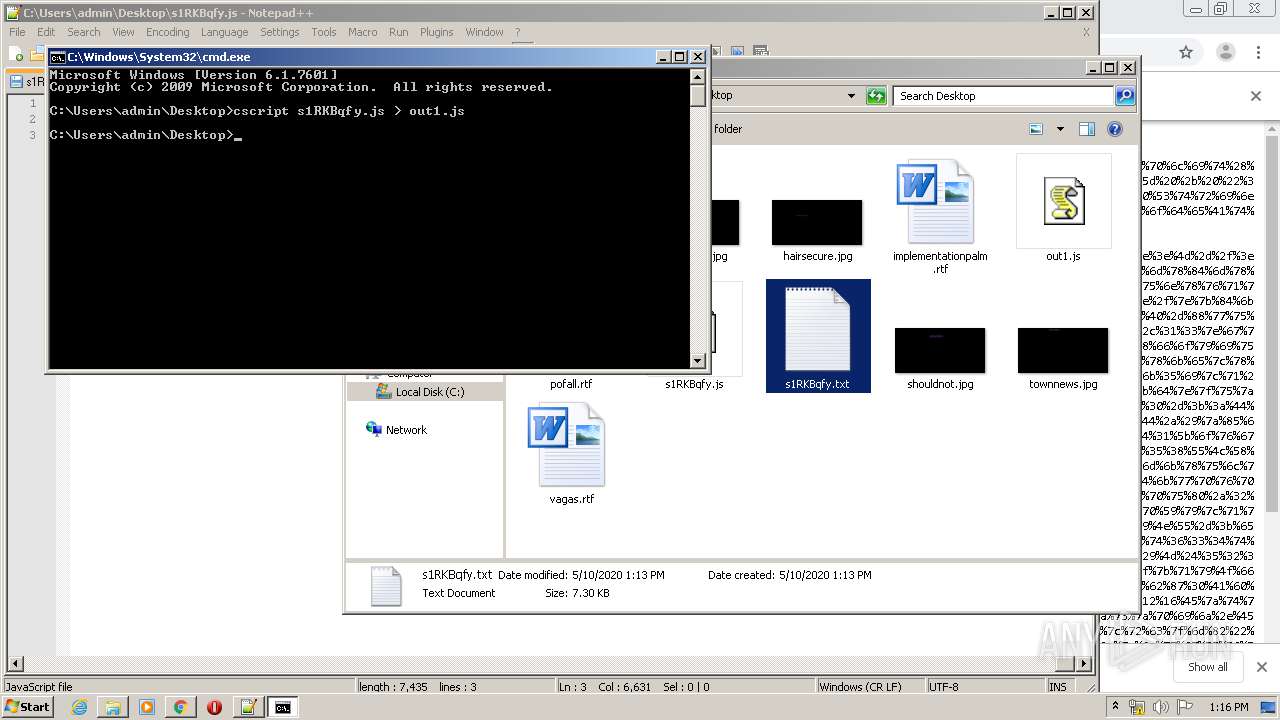Switch to Google Chrome from taskbar
The image size is (1280, 720).
tap(180, 707)
